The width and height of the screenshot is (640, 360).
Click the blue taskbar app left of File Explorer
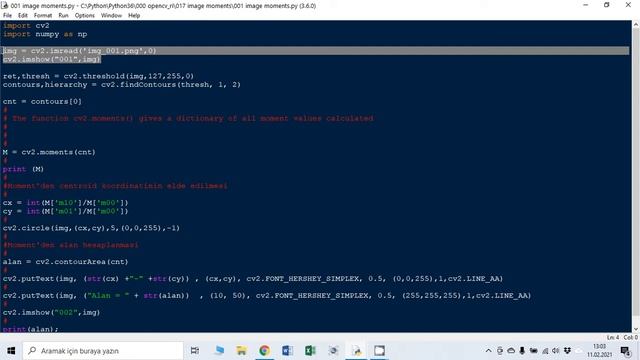click(x=219, y=351)
